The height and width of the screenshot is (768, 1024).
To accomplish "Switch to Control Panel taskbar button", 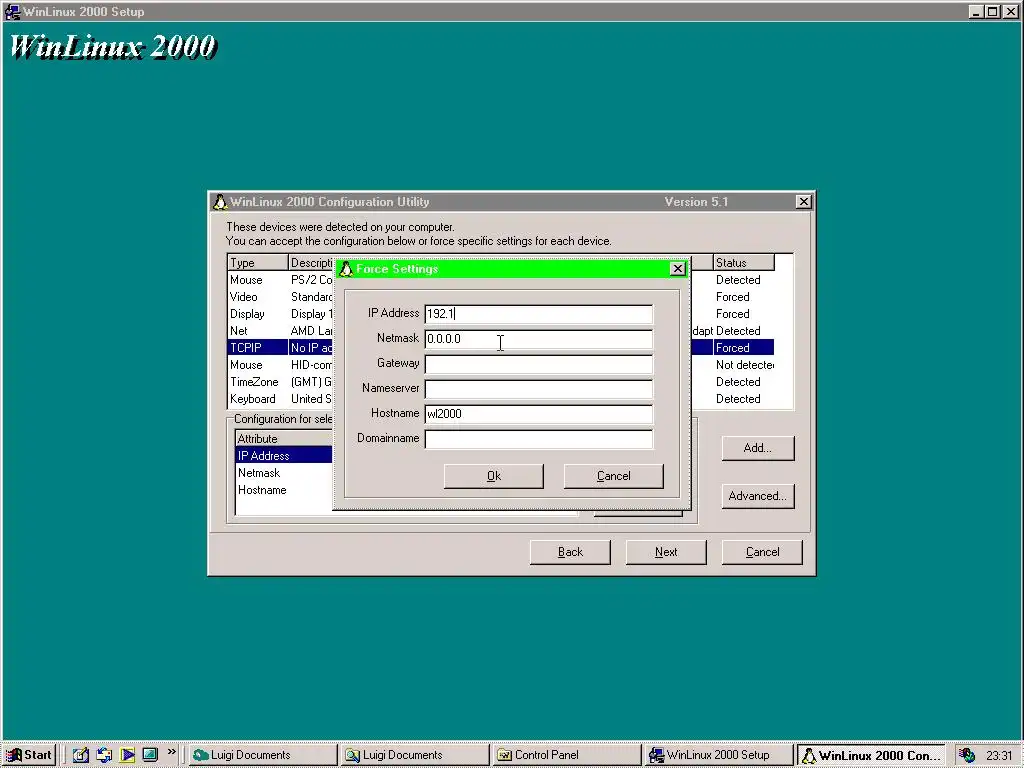I will 566,755.
